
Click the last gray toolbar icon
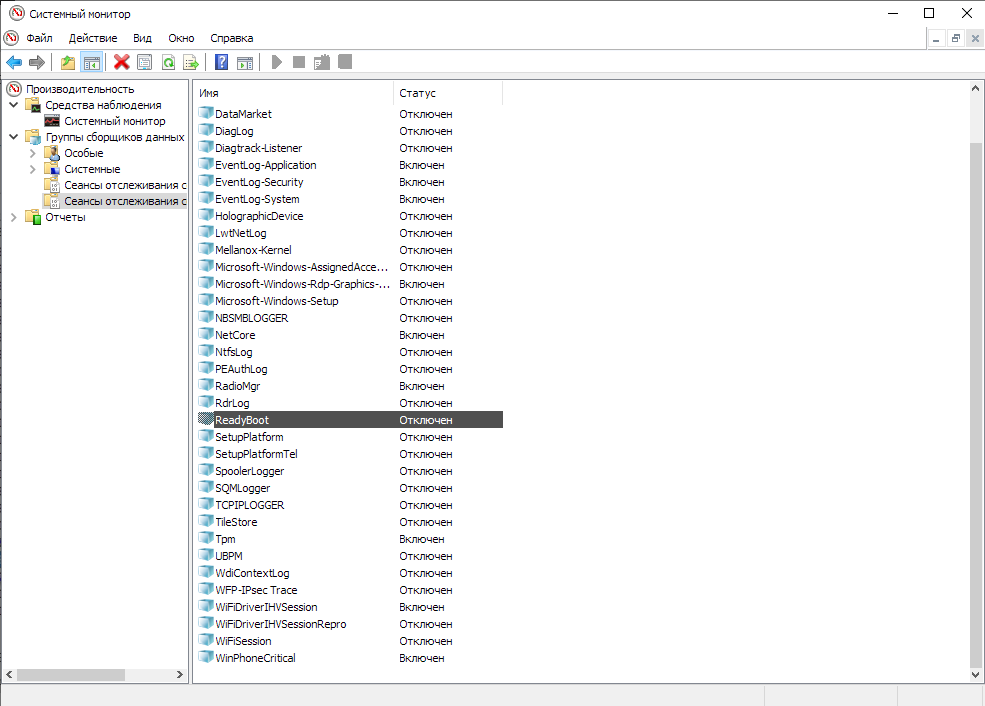point(345,62)
